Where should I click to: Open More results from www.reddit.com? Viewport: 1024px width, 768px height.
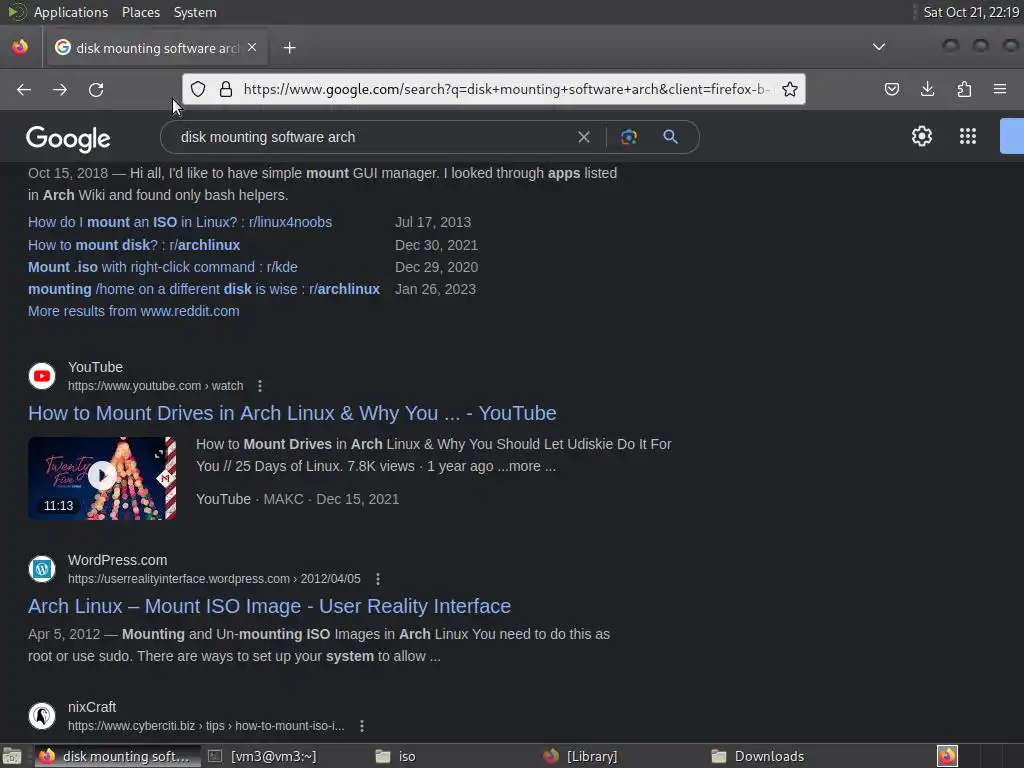click(133, 312)
